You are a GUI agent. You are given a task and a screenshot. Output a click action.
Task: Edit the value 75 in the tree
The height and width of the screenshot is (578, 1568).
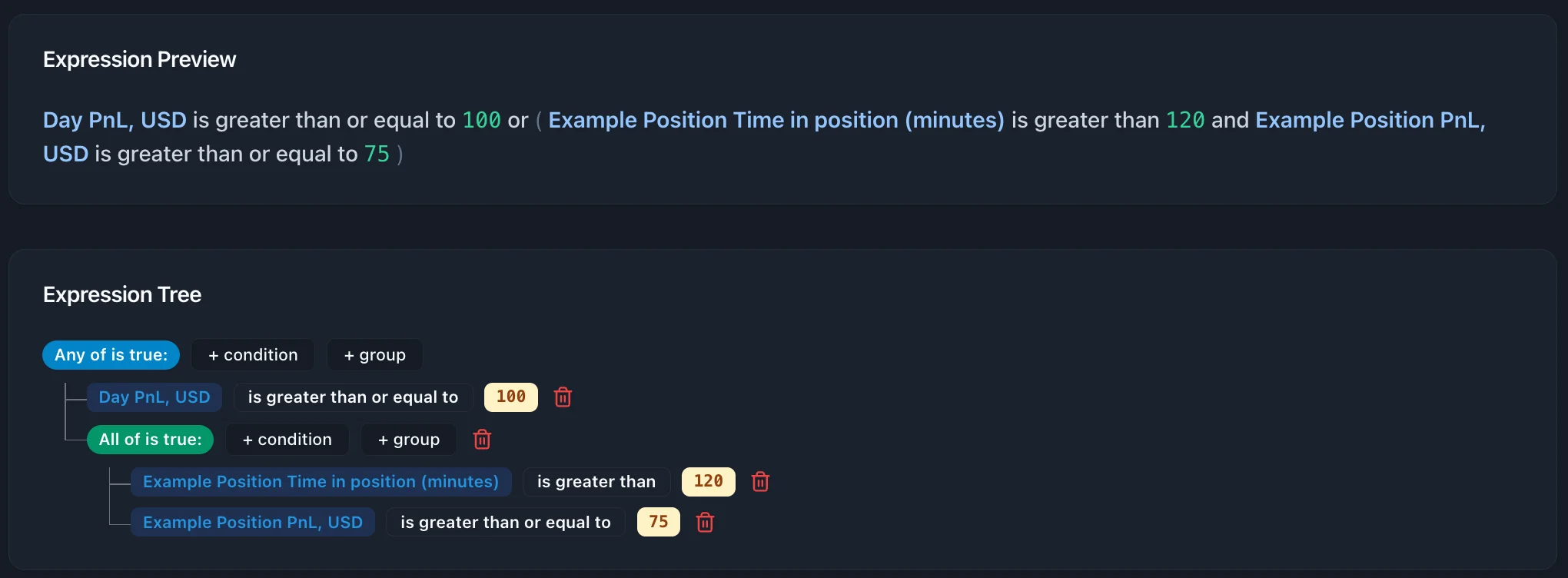point(658,523)
